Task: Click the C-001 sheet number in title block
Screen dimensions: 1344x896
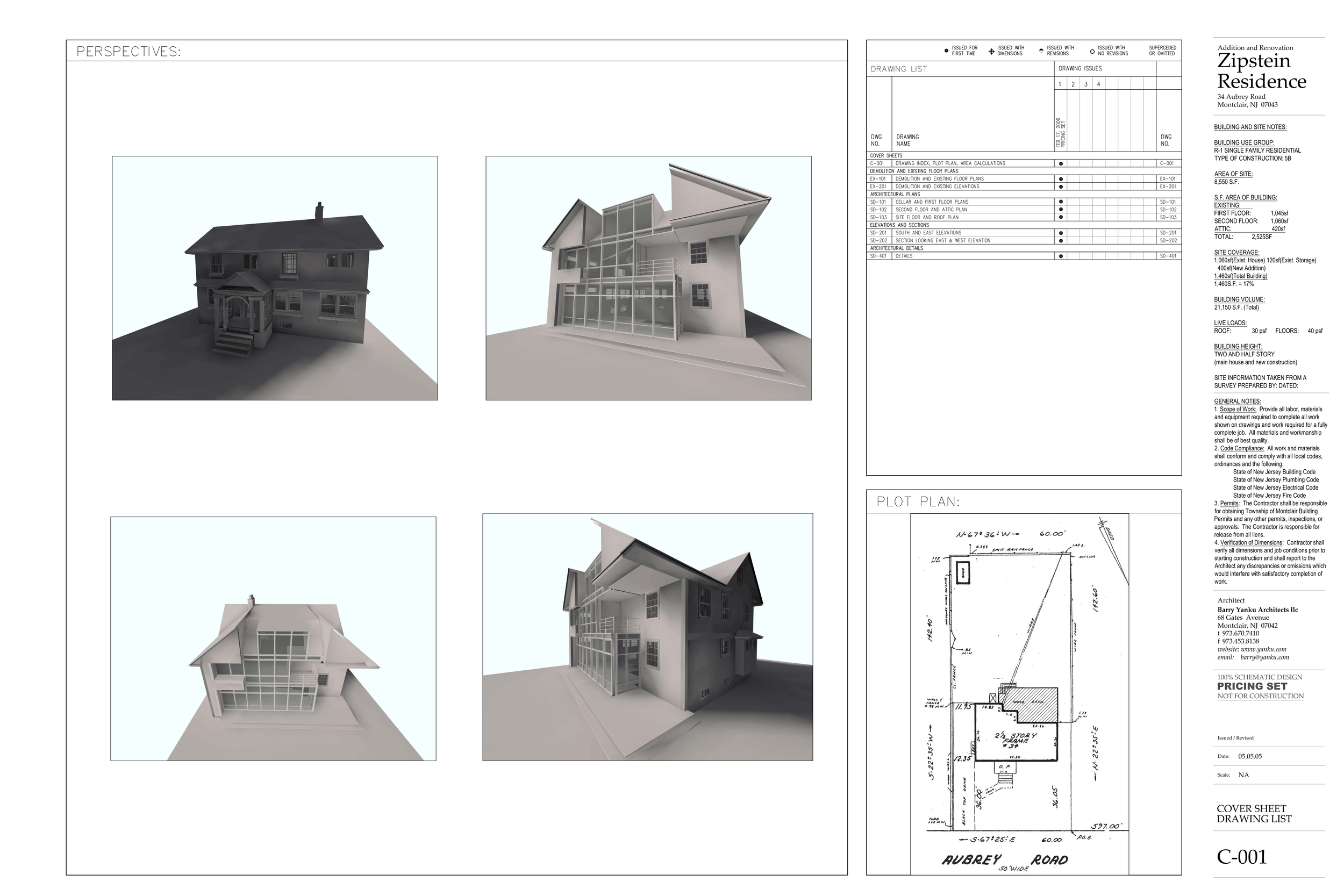Action: click(x=1242, y=857)
